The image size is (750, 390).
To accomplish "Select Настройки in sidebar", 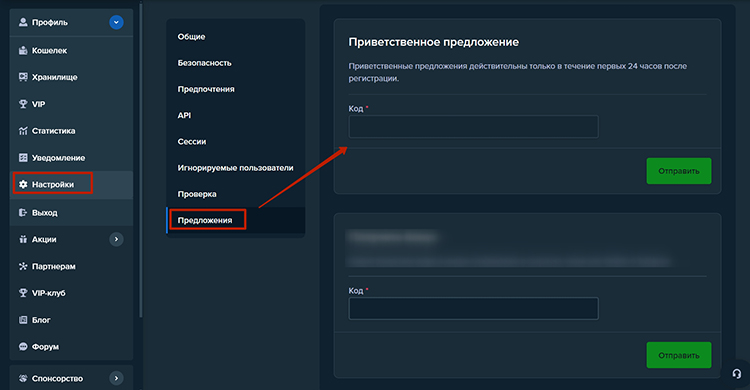I will coord(71,184).
